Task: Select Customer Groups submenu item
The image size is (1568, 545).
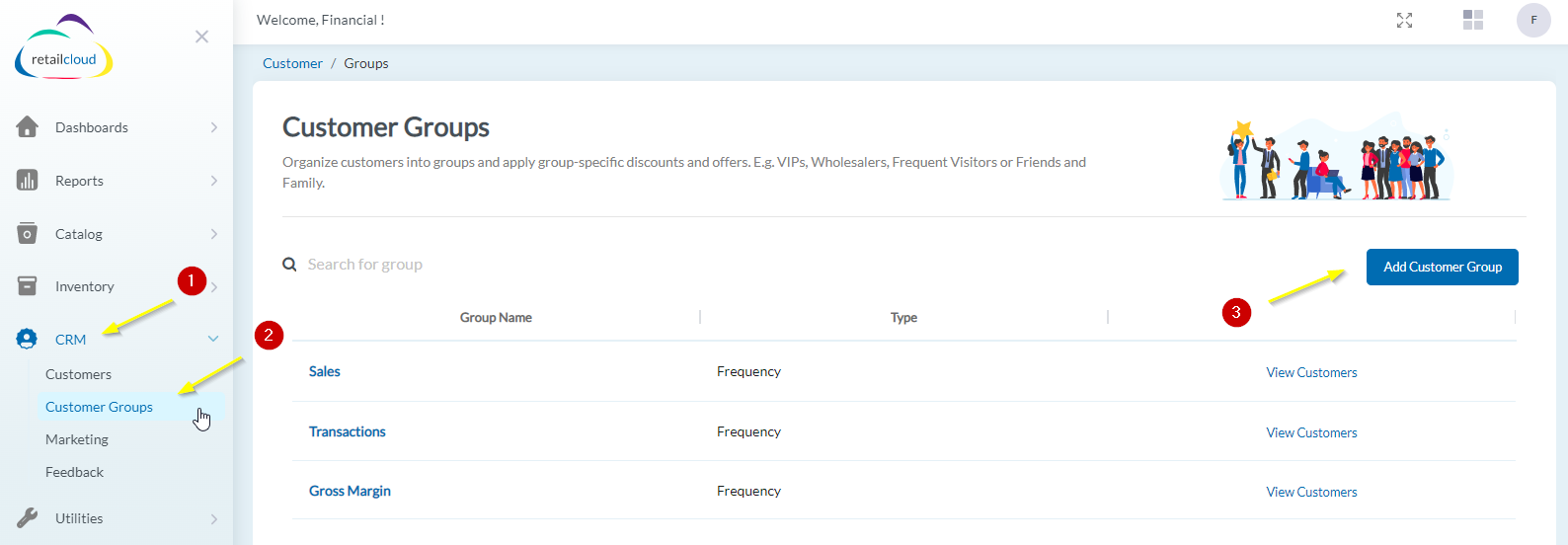Action: coord(99,407)
